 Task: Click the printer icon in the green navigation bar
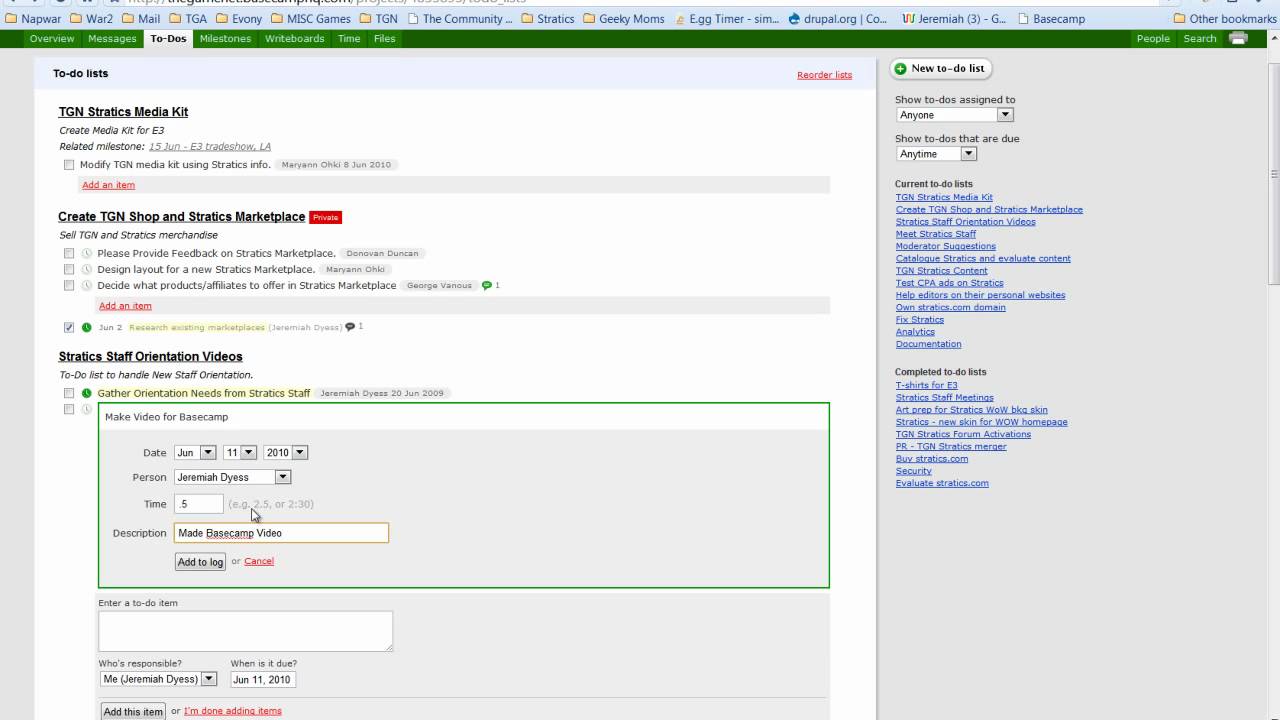click(x=1238, y=39)
